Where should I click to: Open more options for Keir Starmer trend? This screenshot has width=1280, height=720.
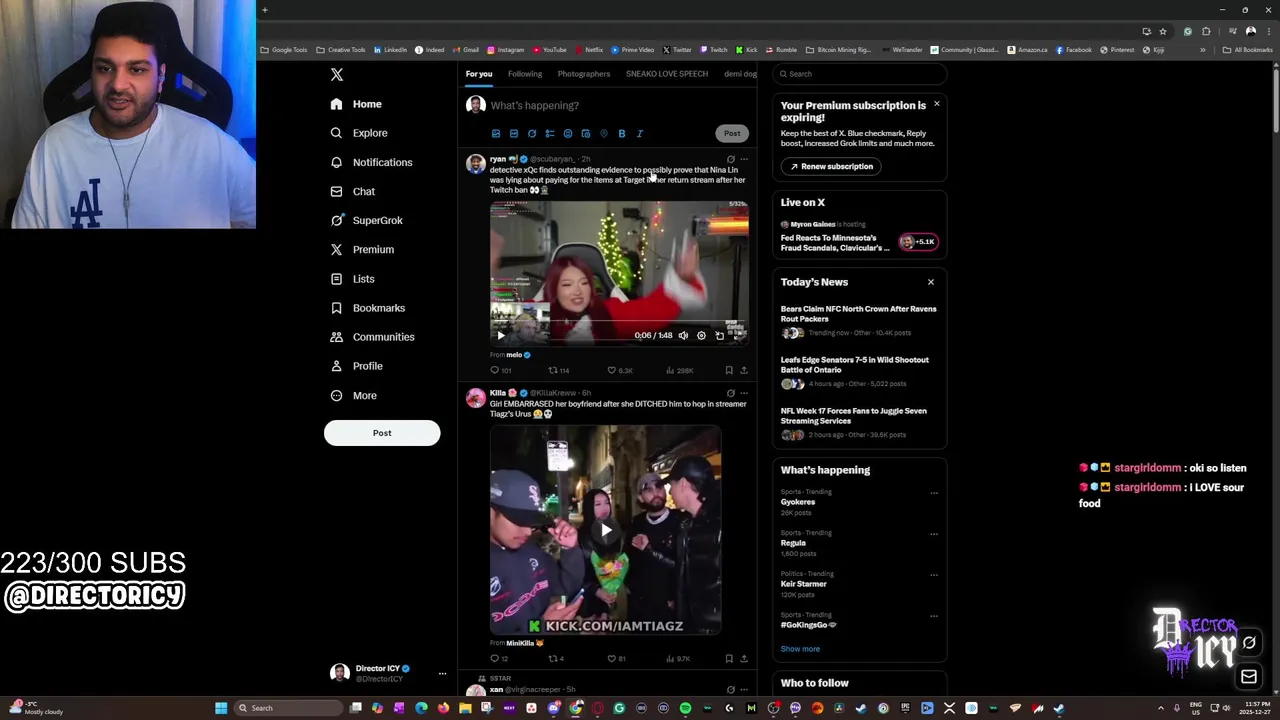tap(934, 575)
